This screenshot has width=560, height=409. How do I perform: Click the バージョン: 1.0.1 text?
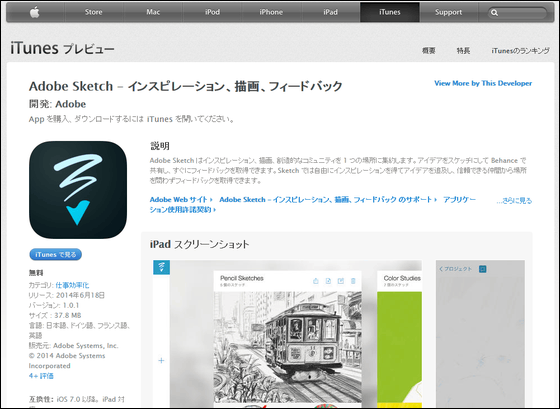pos(54,305)
